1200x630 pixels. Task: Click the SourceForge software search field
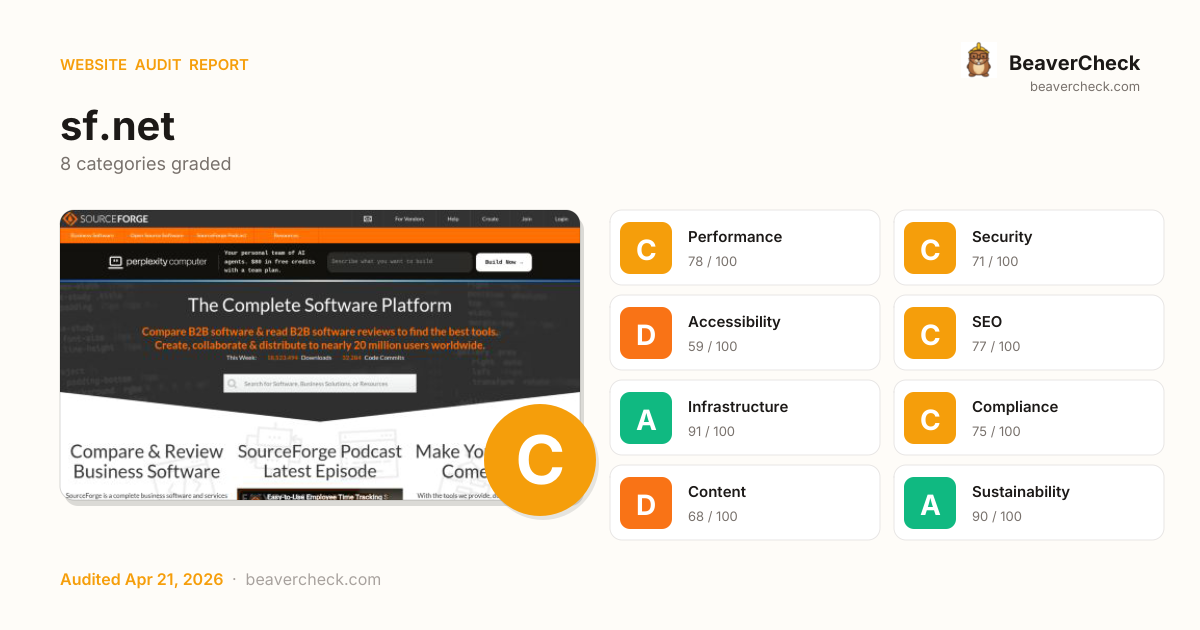(x=320, y=383)
